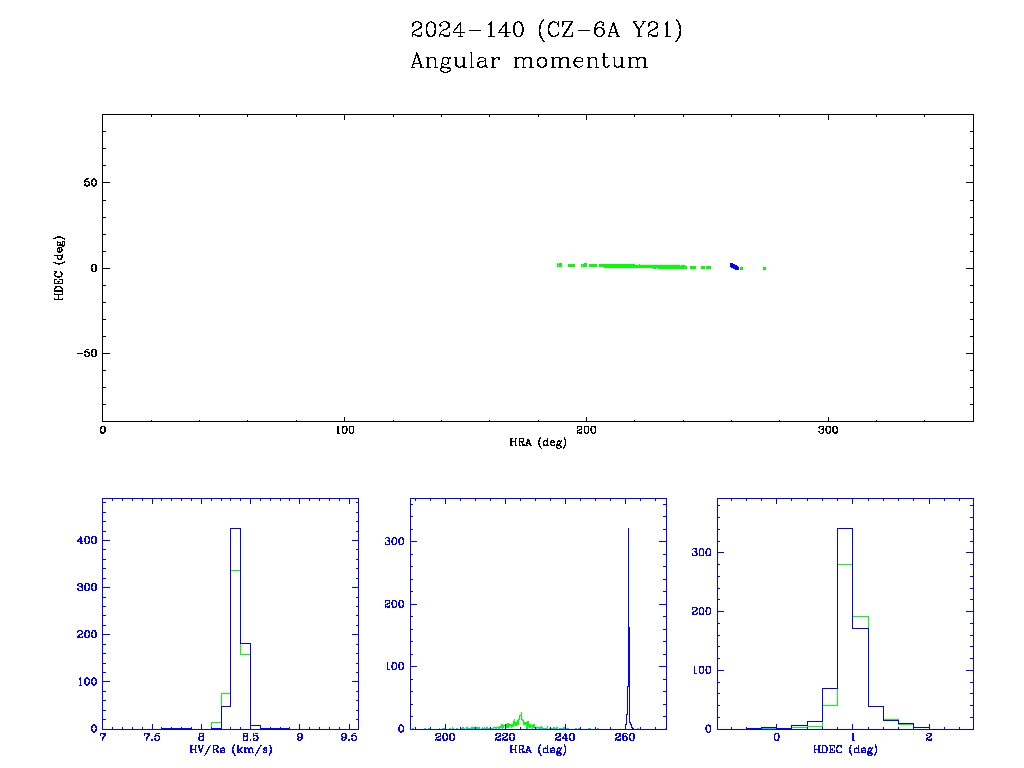Click 'HRA (deg)' label under the scatter plot
This screenshot has width=1024, height=768.
point(538,442)
